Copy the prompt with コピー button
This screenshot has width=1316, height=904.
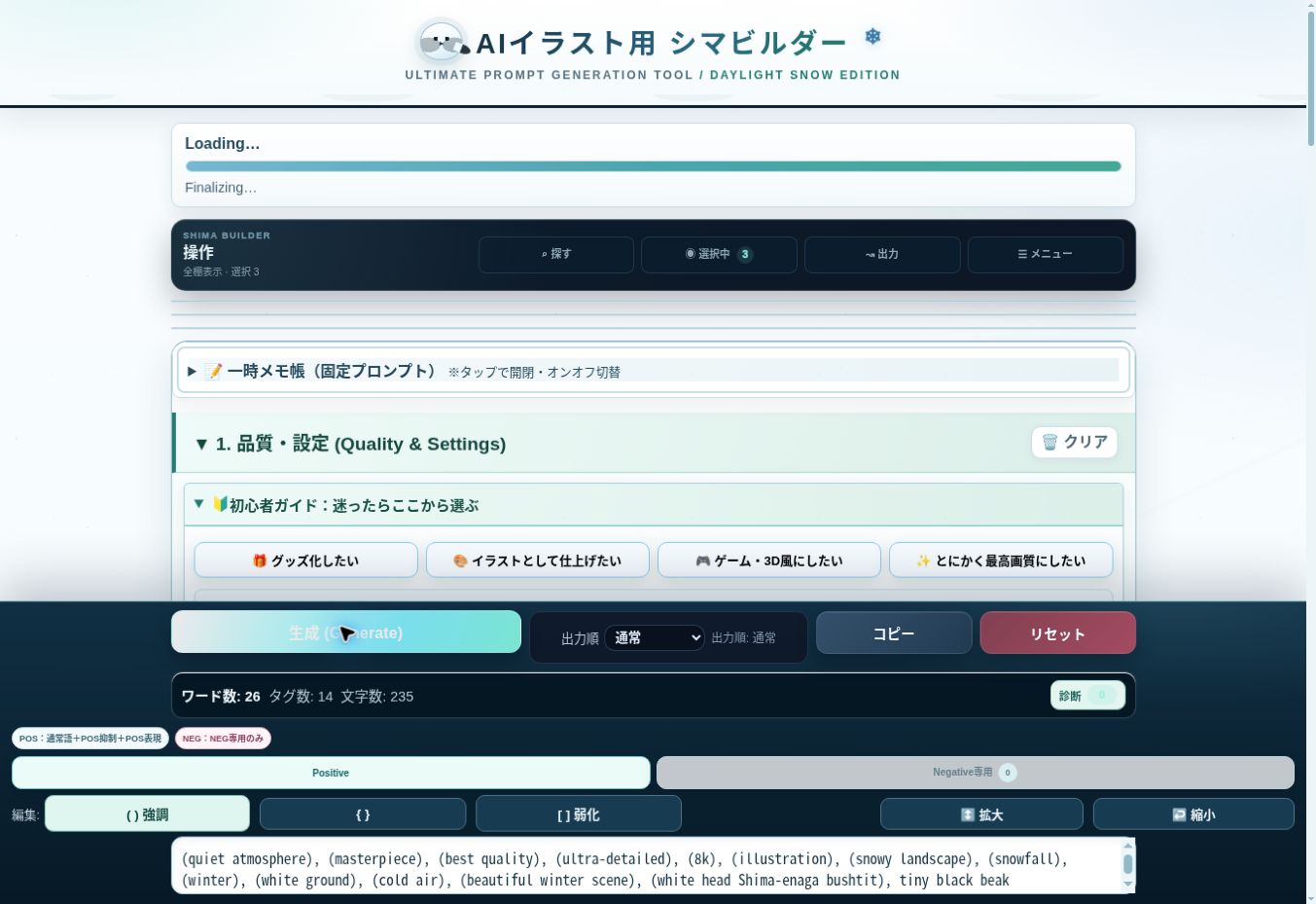pos(894,633)
